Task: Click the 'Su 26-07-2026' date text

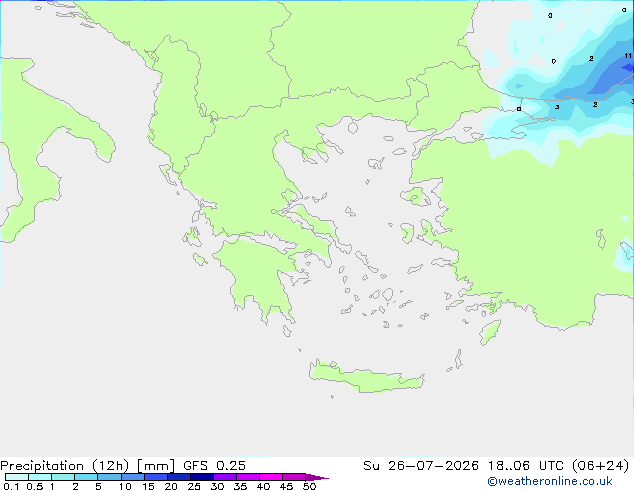Action: tap(421, 466)
